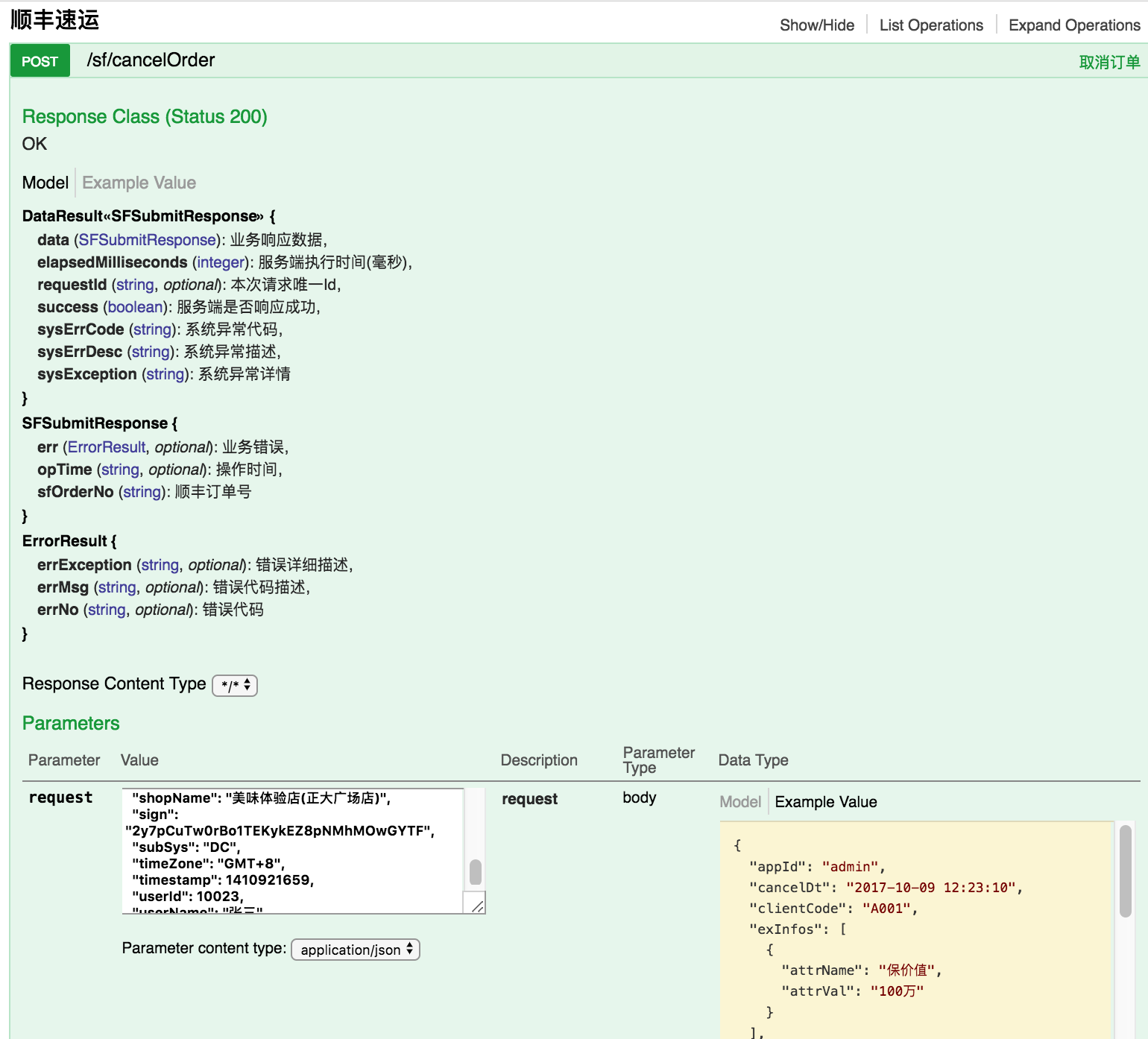Switch to response Example Value tab

139,183
